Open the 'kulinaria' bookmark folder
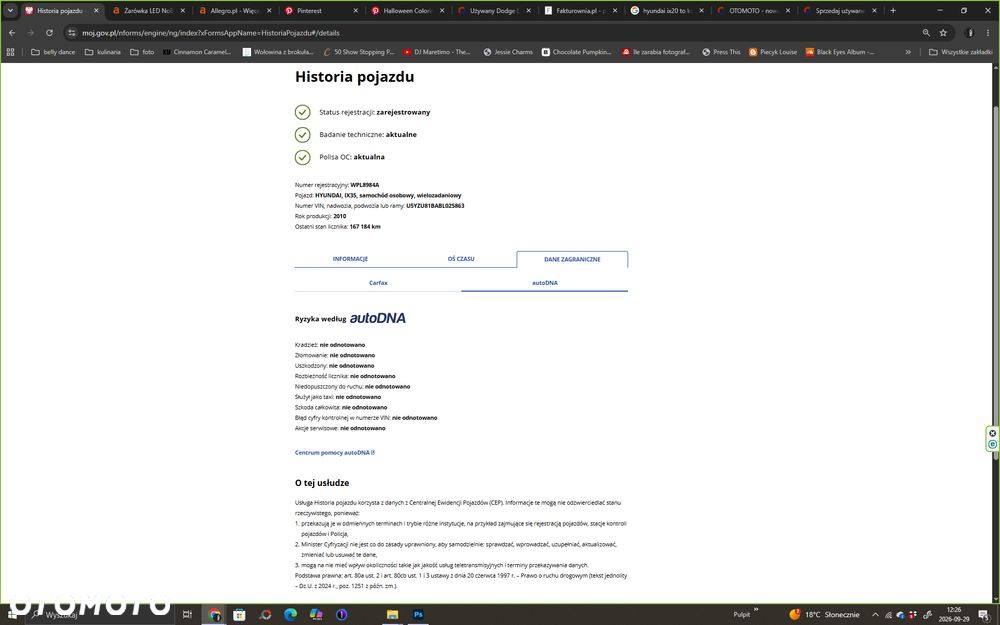1000x625 pixels. pyautogui.click(x=103, y=52)
